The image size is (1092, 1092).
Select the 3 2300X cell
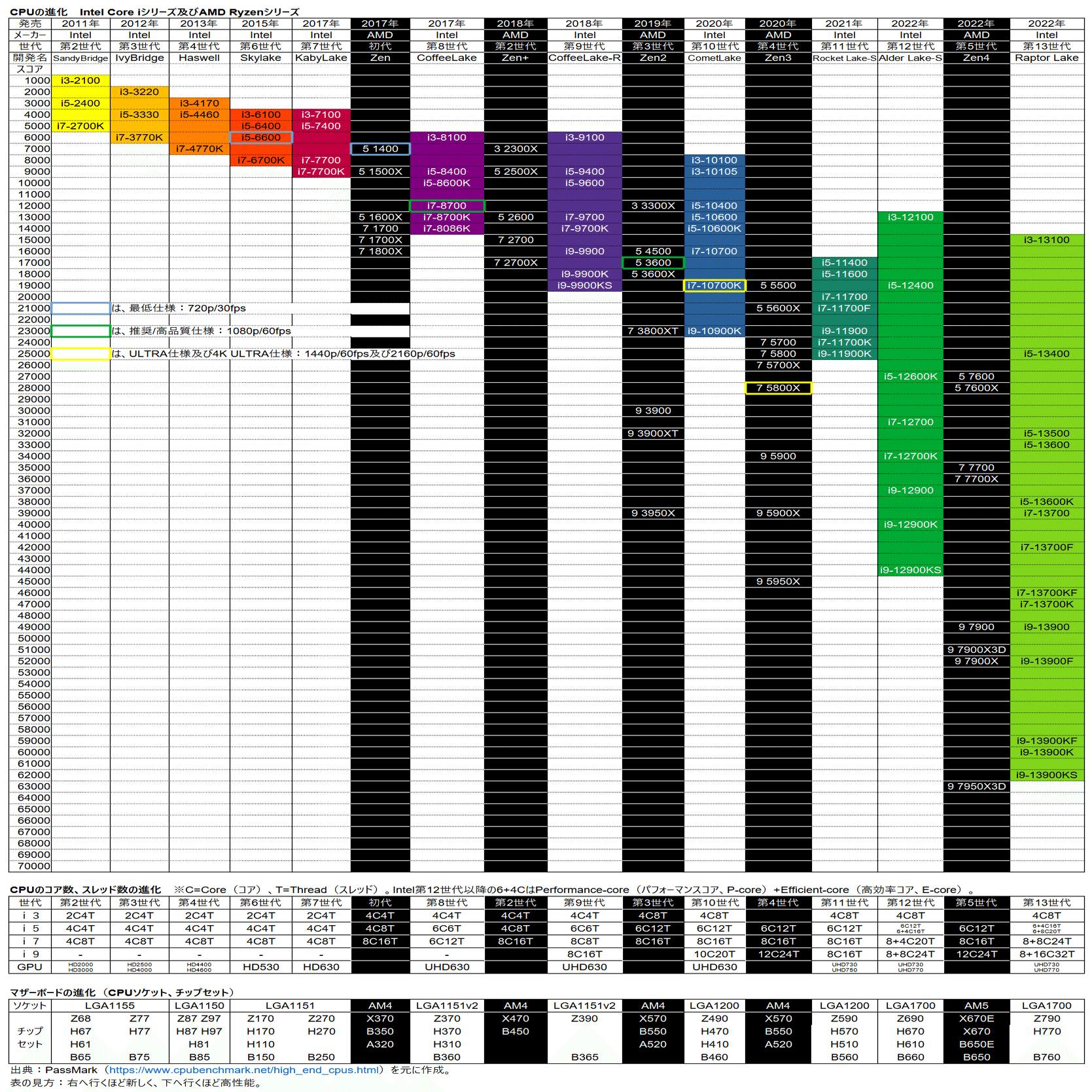tap(516, 149)
